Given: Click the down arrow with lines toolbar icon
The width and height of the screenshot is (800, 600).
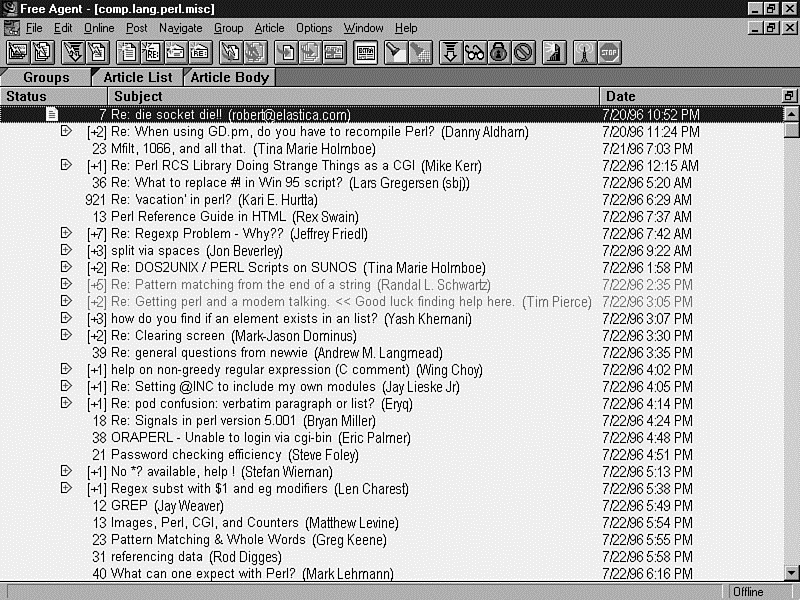Looking at the screenshot, I should pyautogui.click(x=451, y=52).
